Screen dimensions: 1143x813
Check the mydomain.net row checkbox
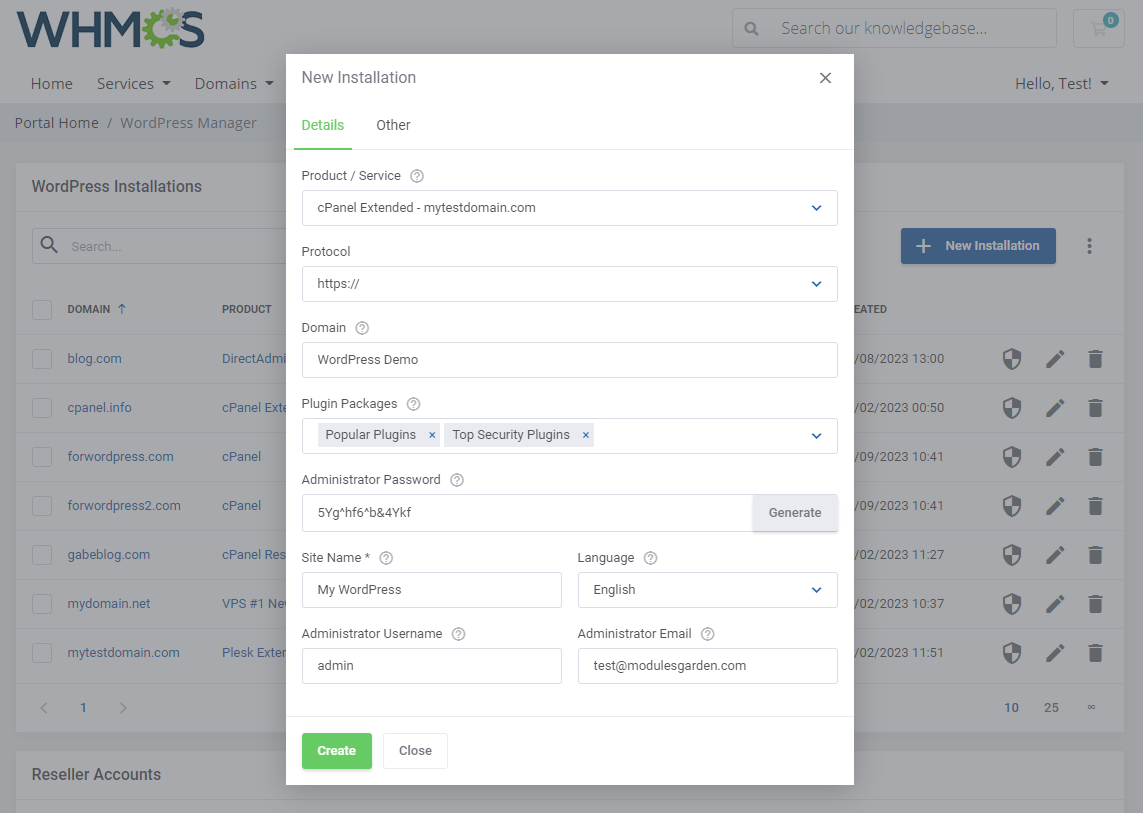pyautogui.click(x=42, y=604)
